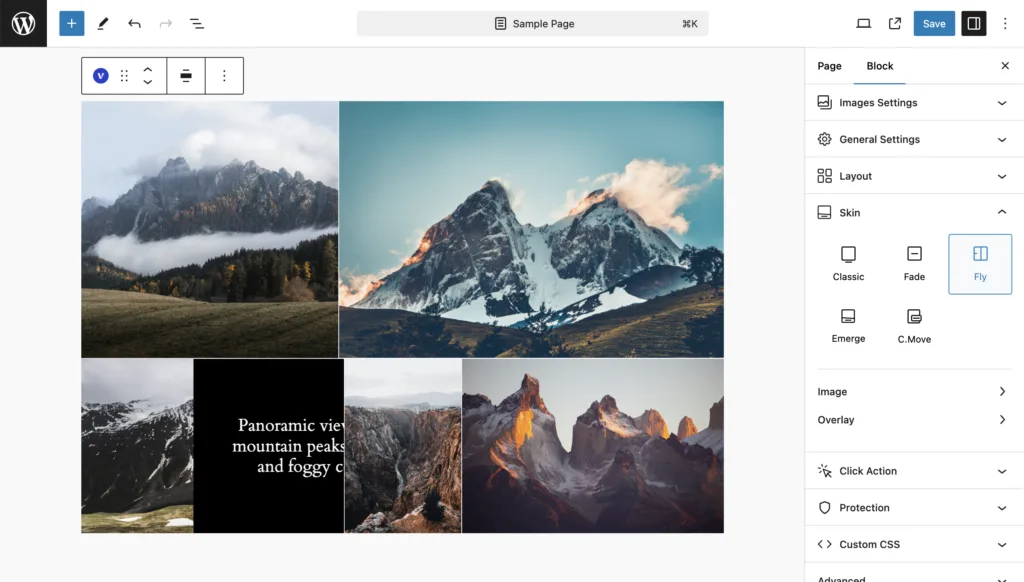Click the Skin panel icon
1024x582 pixels.
[824, 212]
